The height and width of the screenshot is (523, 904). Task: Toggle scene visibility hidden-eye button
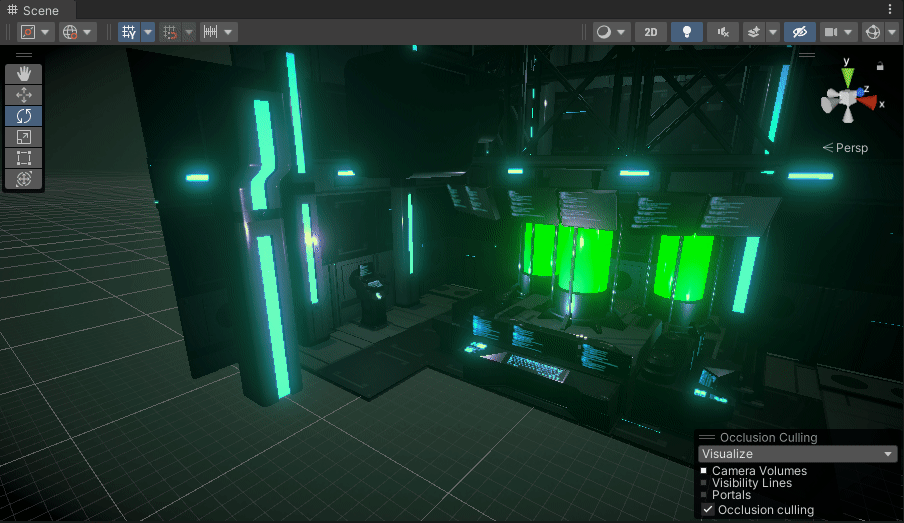coord(800,32)
